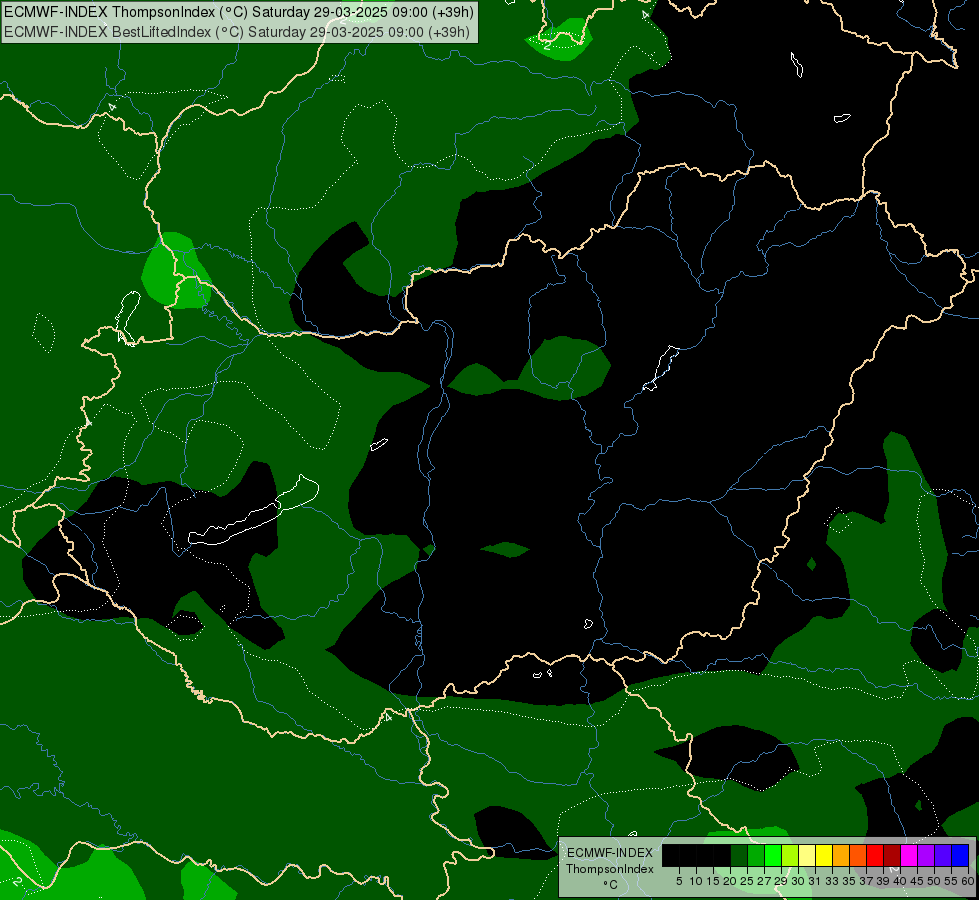Click the bright green 27-29 legend swatch
The height and width of the screenshot is (900, 979).
(x=773, y=855)
